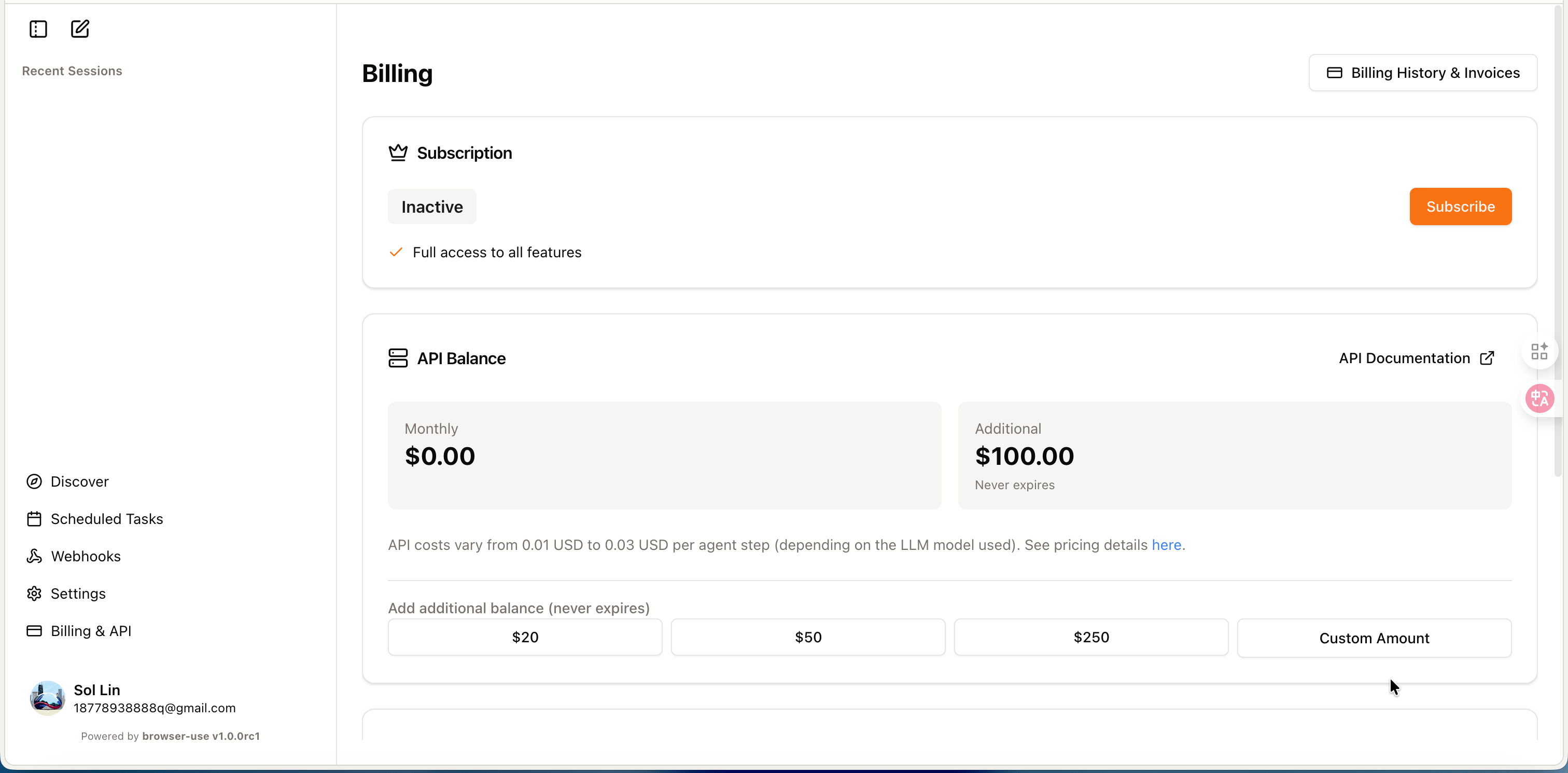Click the browser-use v1.0.0rc1 text
The height and width of the screenshot is (773, 1568).
(x=201, y=736)
